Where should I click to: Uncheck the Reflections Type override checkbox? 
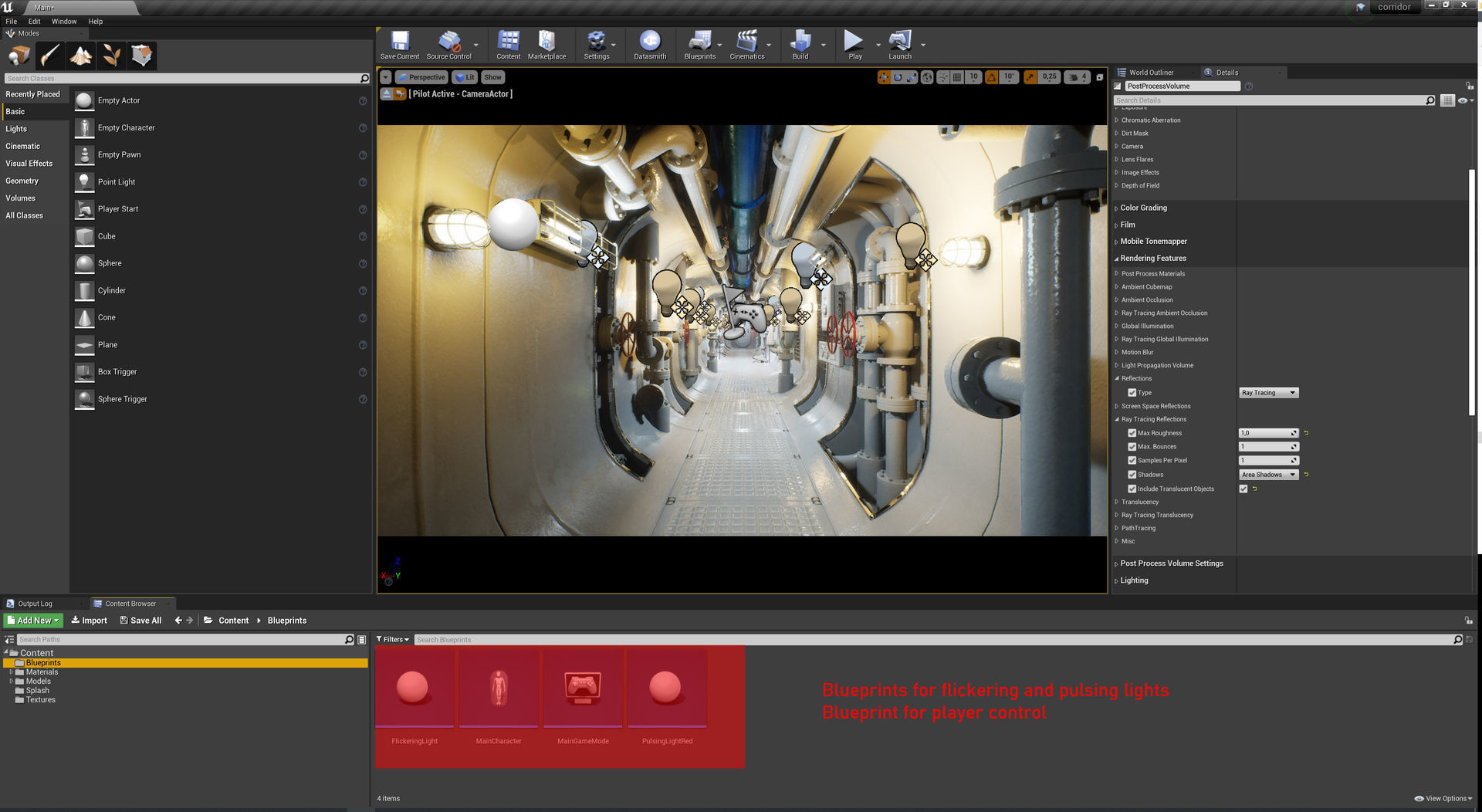(1132, 393)
